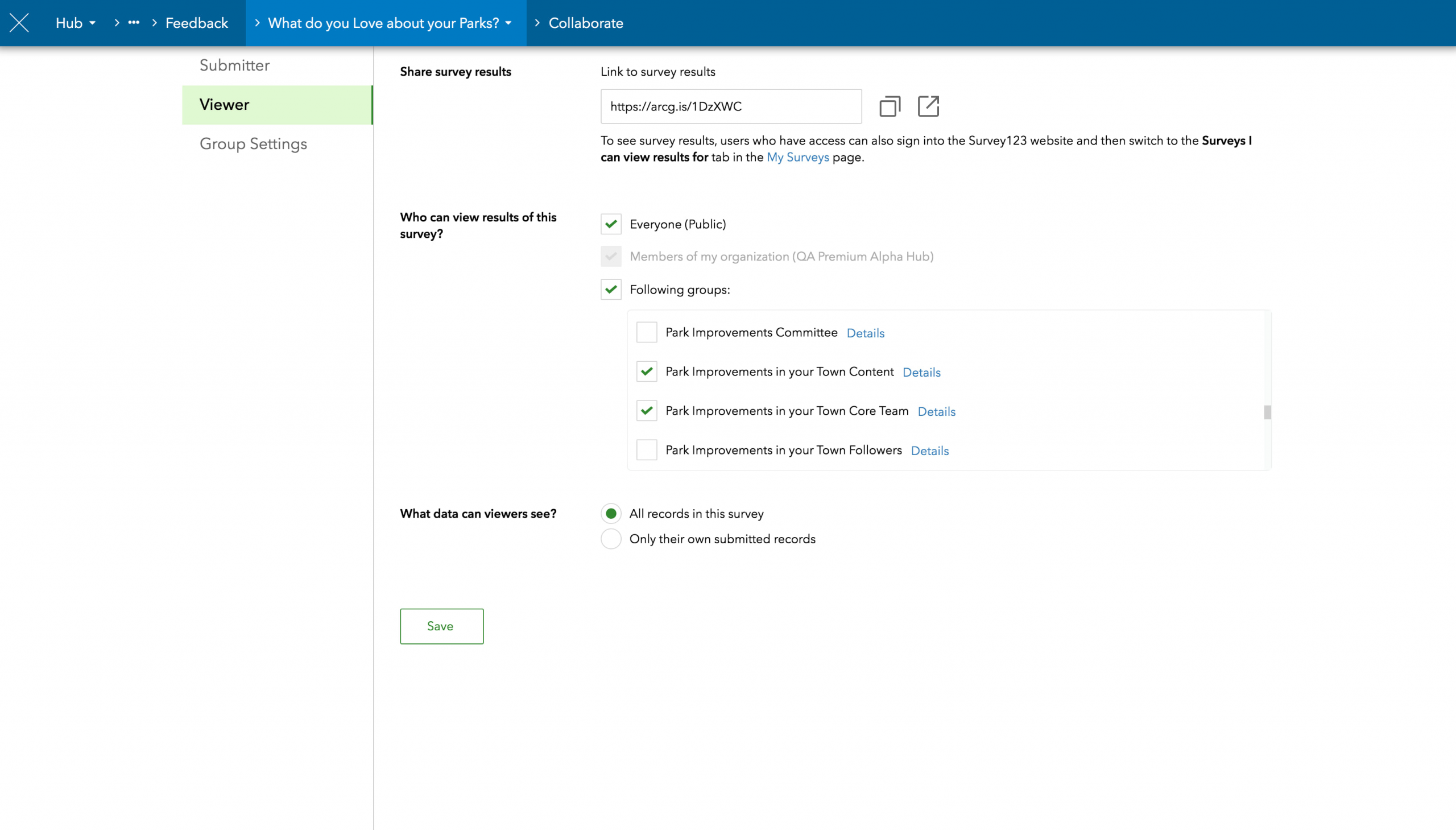The width and height of the screenshot is (1456, 830).
Task: View Details for the Core Team group
Action: pyautogui.click(x=936, y=411)
